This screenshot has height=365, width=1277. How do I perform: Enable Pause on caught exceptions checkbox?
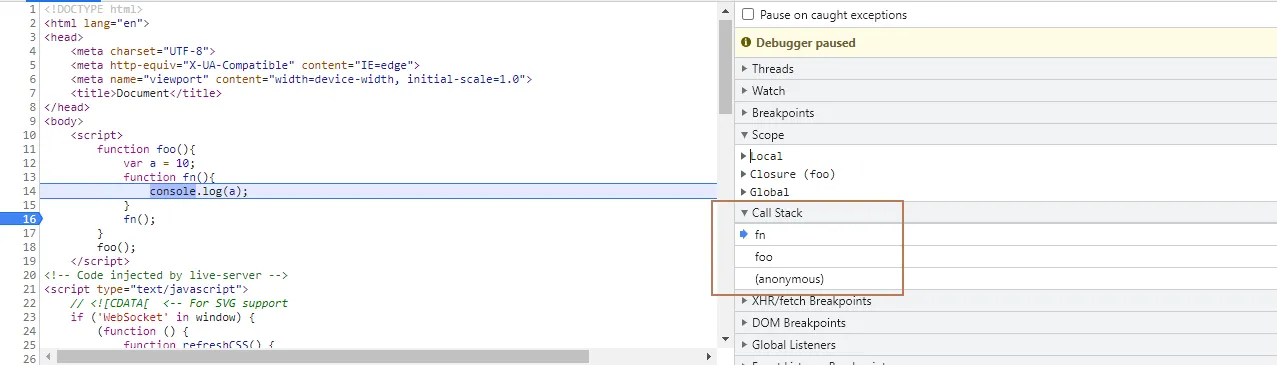pos(748,15)
